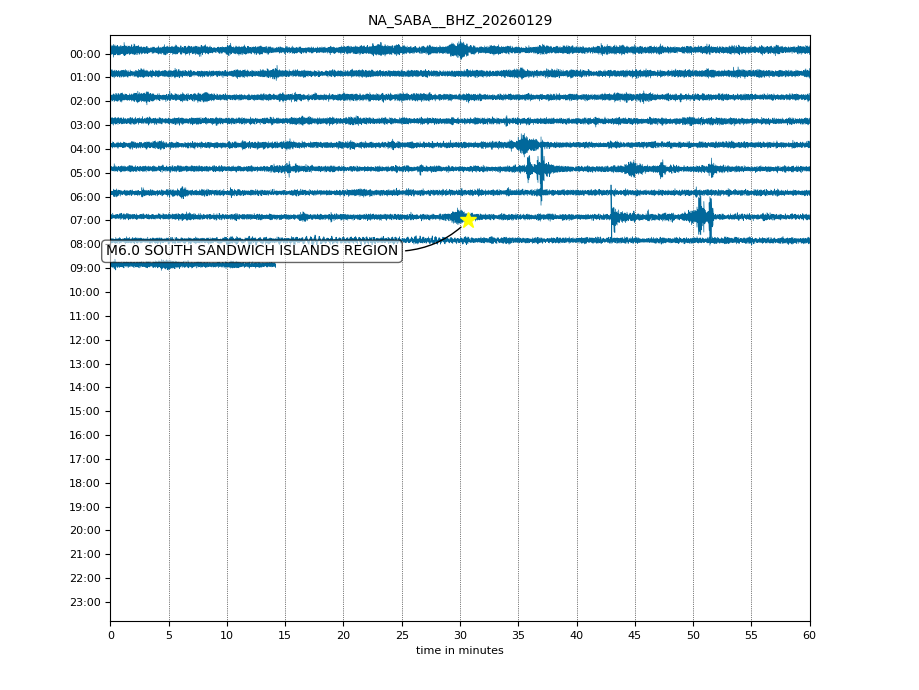919x690 pixels.
Task: Select the 12:00 hour tick label
Action: click(85, 340)
